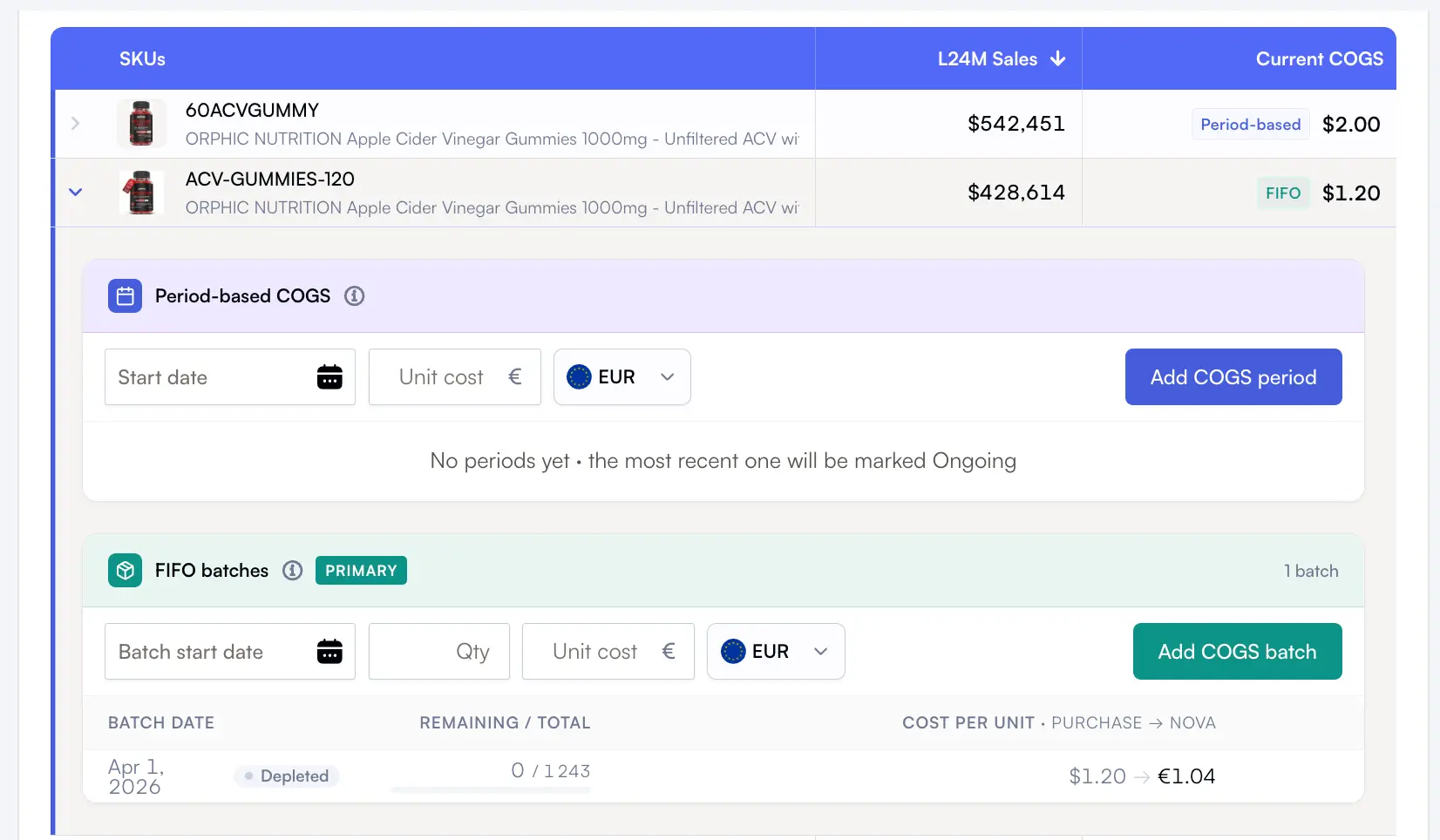Click the Depleted status badge
This screenshot has width=1440, height=840.
[x=287, y=776]
